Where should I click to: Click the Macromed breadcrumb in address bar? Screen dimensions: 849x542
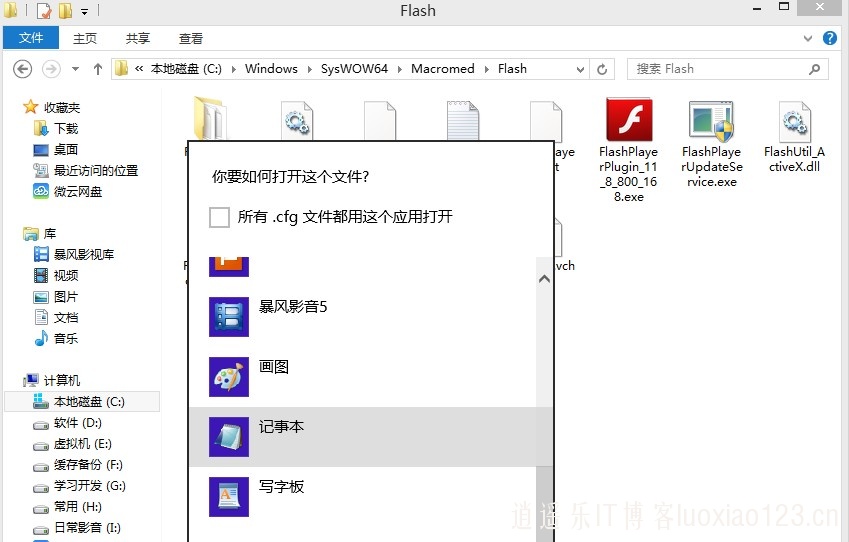[x=442, y=69]
